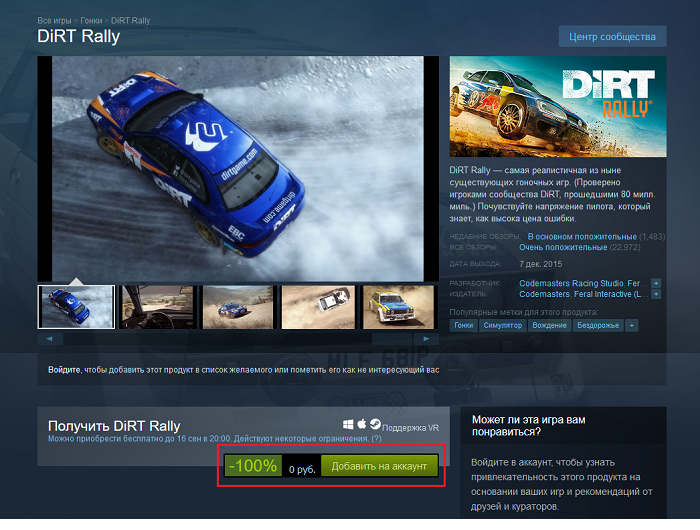Image resolution: width=700 pixels, height=530 pixels.
Task: Select the Вождение tag
Action: 549,326
